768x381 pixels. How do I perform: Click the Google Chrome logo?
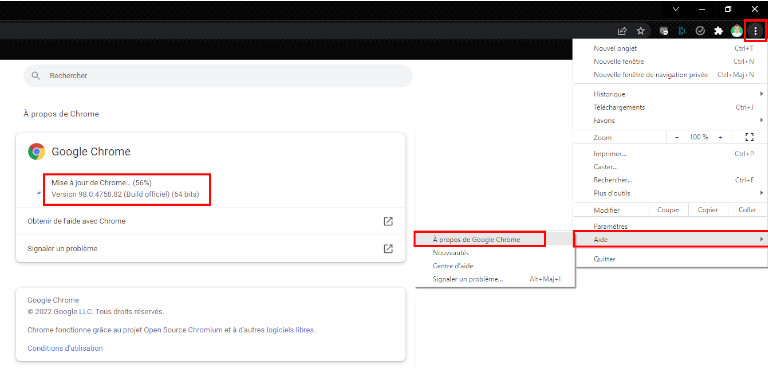(x=37, y=152)
